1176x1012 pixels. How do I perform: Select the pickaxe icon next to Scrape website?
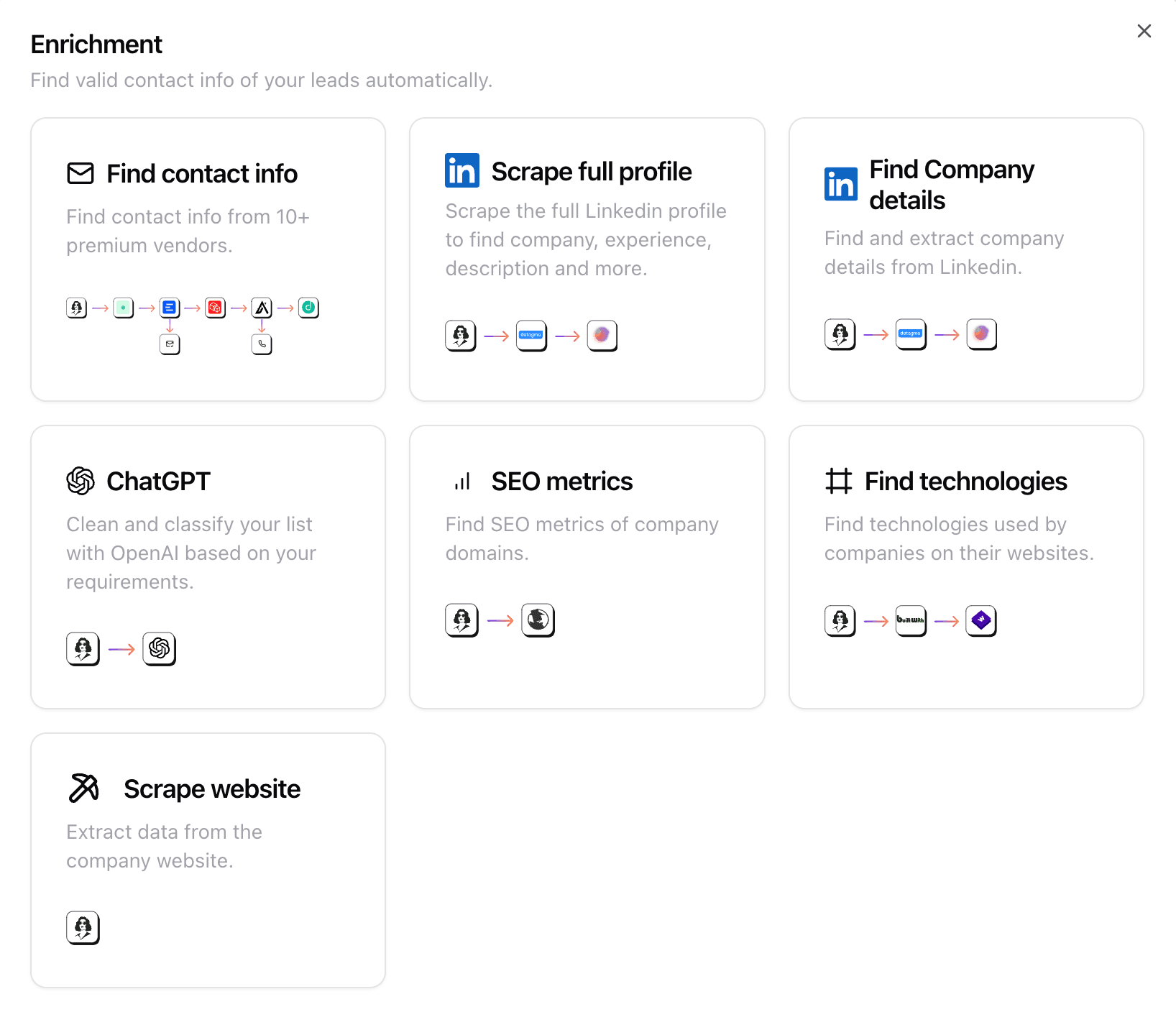point(83,788)
